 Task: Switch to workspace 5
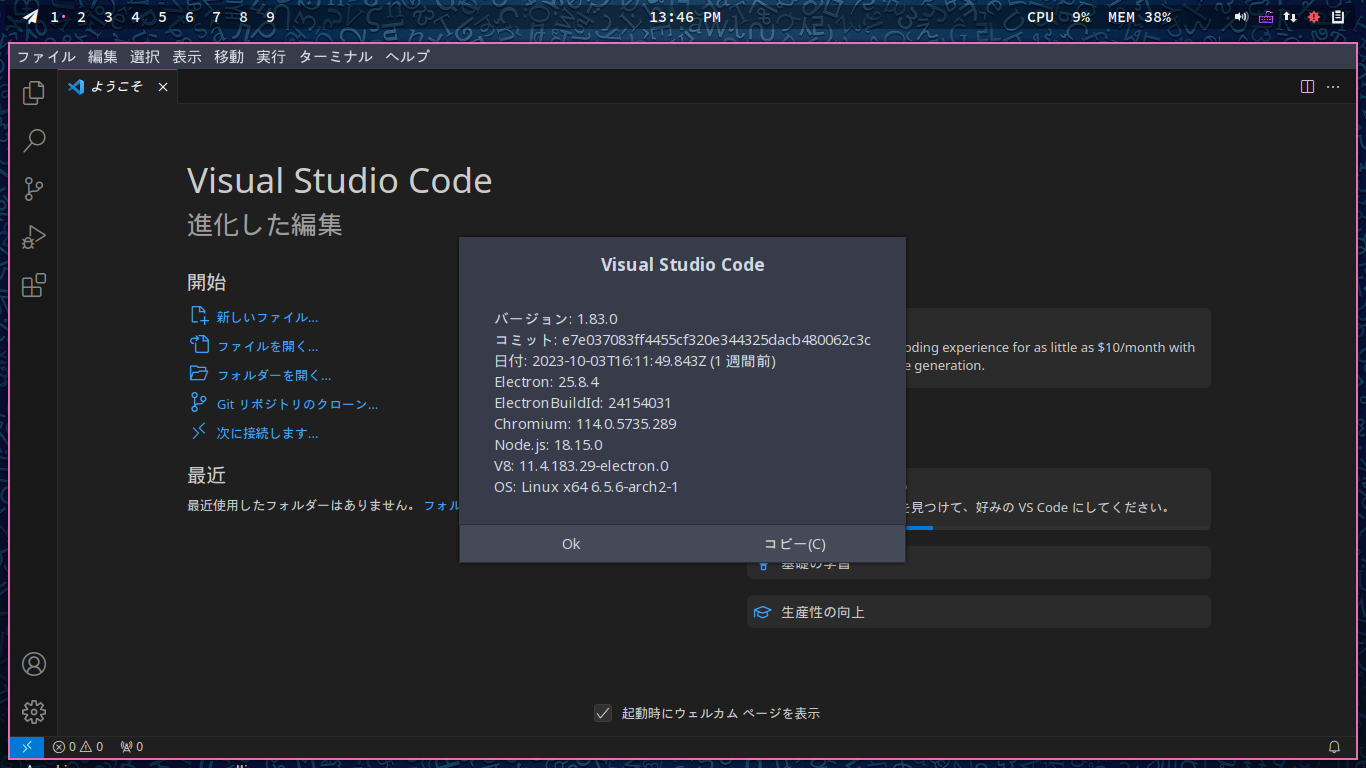click(163, 17)
